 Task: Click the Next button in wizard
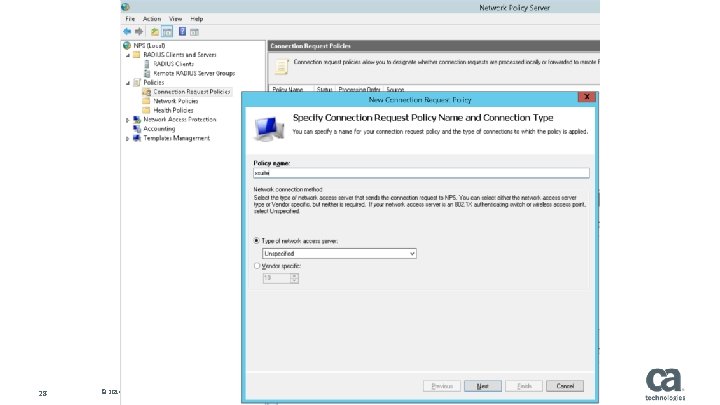point(483,386)
